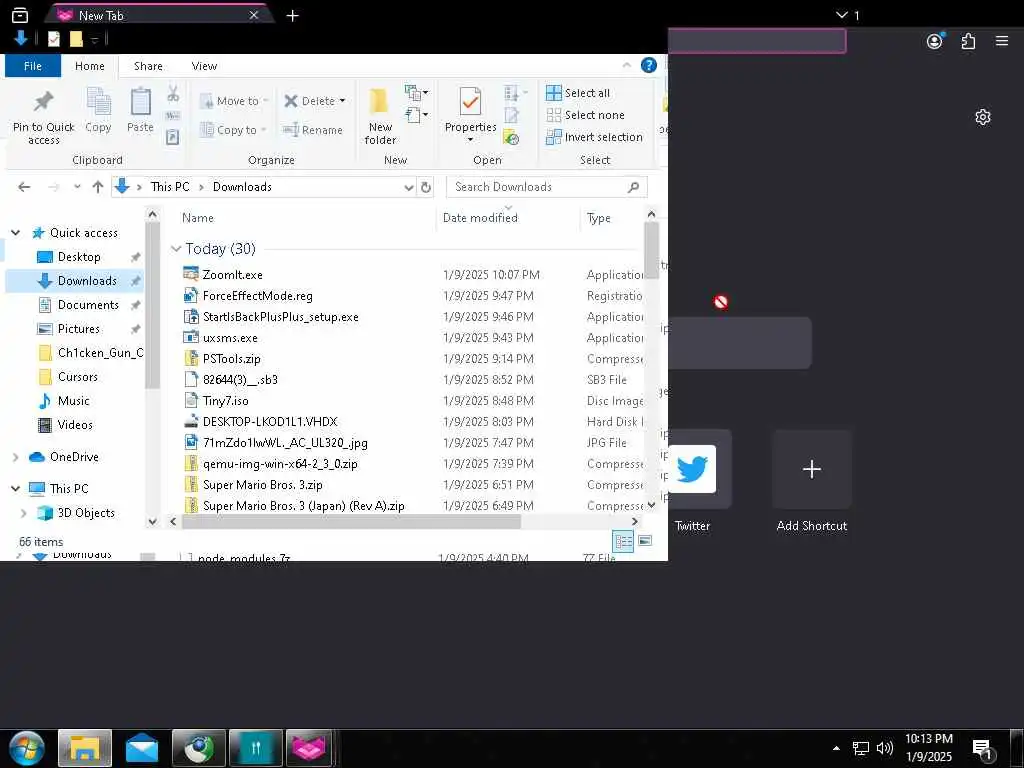Open the browser extensions icon
Image resolution: width=1024 pixels, height=768 pixels.
(x=968, y=41)
